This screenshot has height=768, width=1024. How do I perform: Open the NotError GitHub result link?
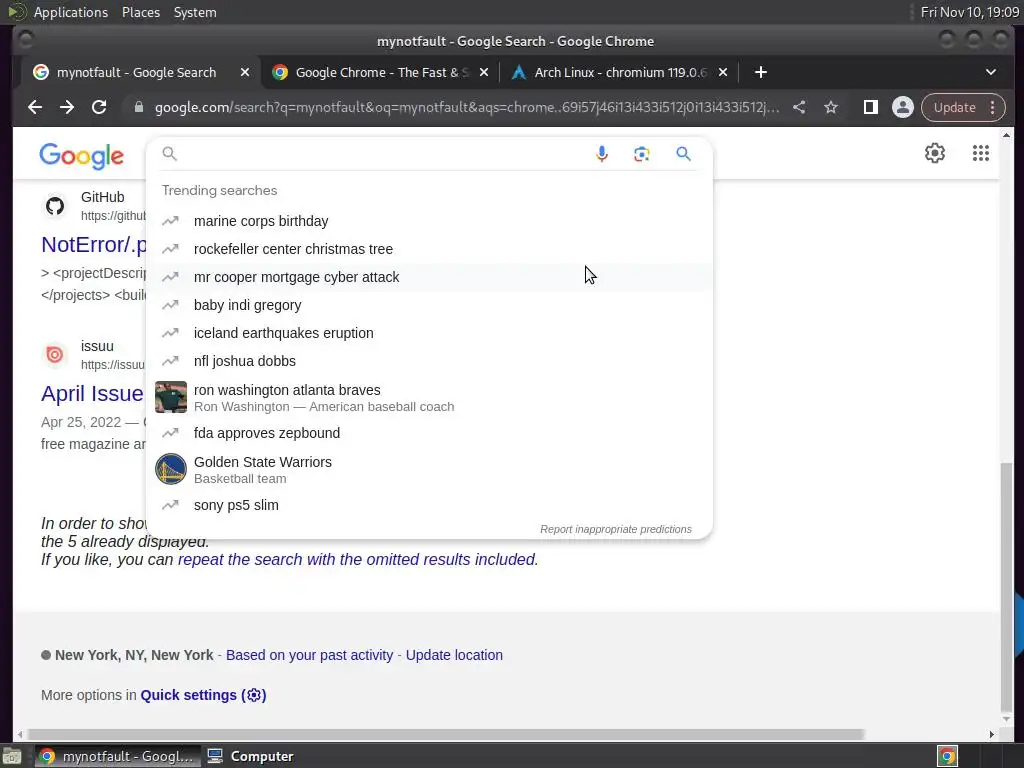(94, 245)
